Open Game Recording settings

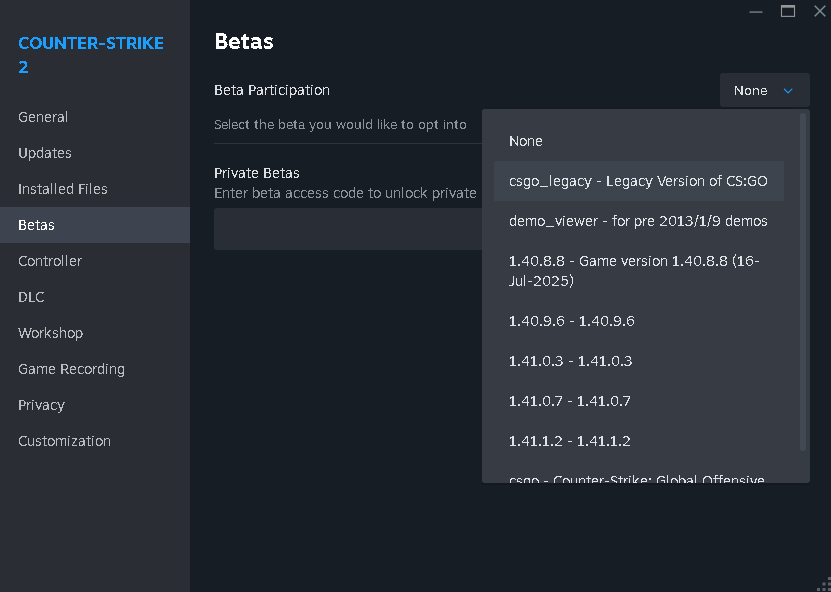point(71,369)
